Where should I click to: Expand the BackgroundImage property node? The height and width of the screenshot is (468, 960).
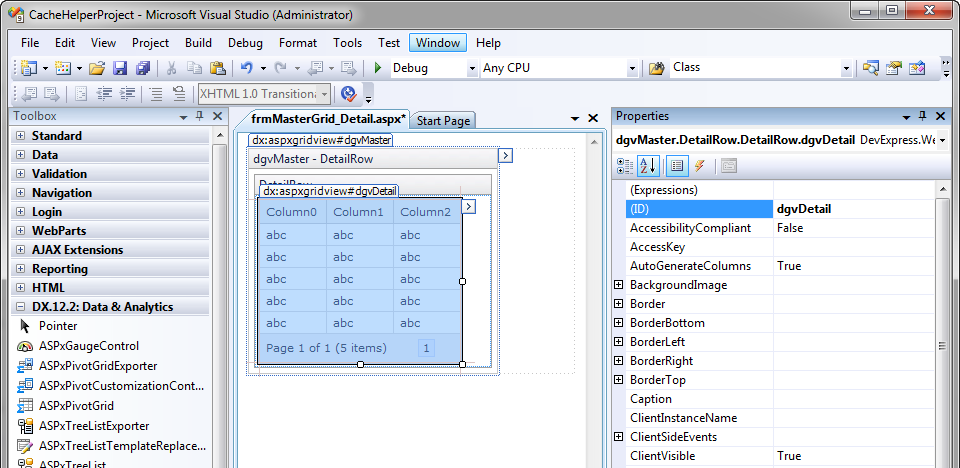click(x=619, y=286)
